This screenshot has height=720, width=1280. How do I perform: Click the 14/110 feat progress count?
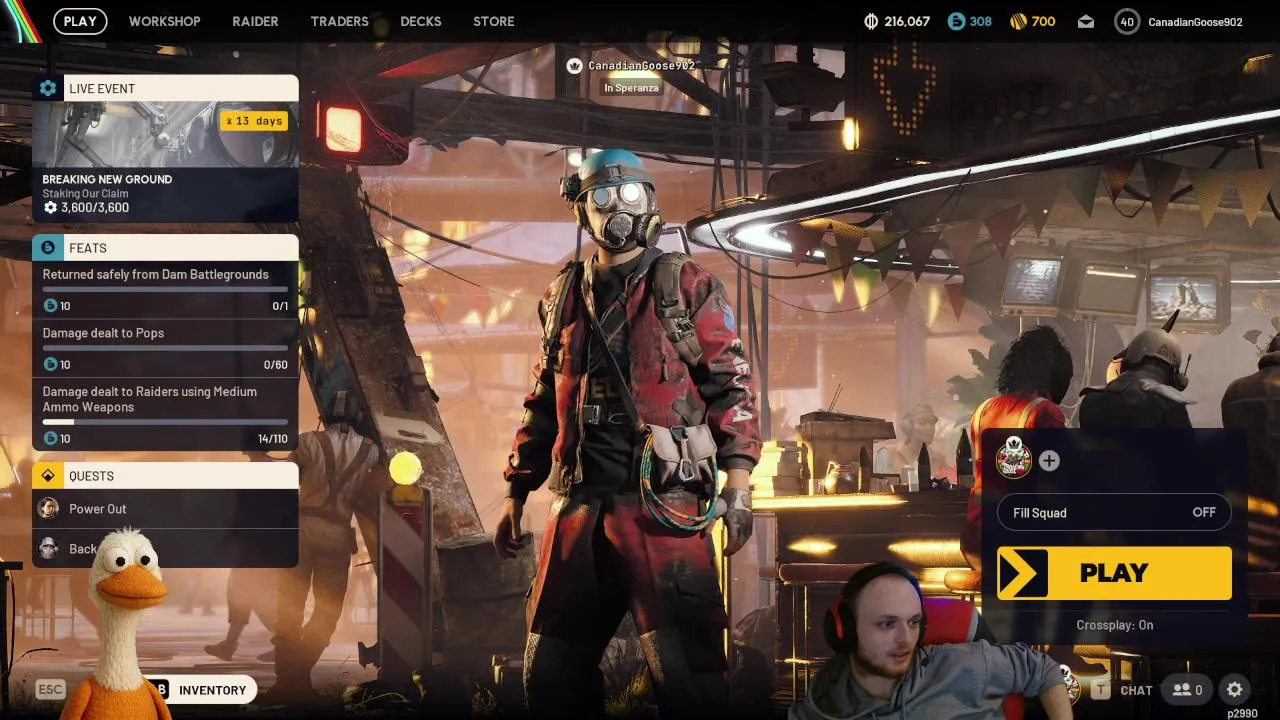[272, 439]
